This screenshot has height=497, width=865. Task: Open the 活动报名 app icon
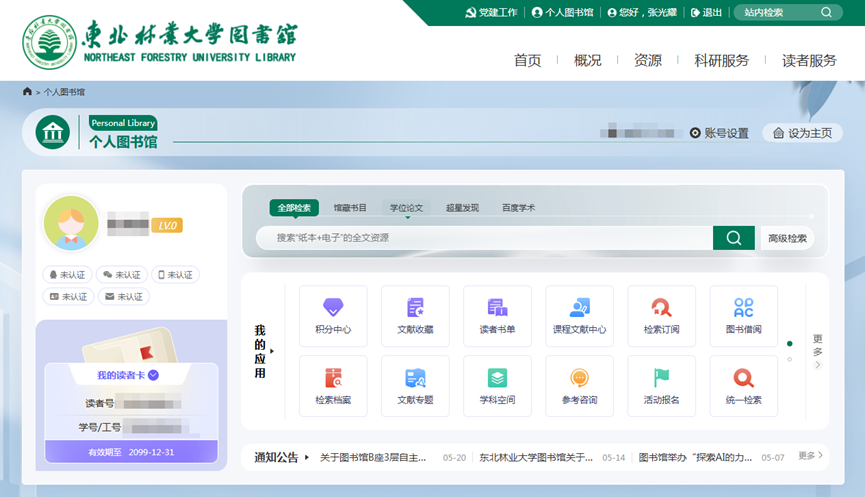click(x=661, y=386)
